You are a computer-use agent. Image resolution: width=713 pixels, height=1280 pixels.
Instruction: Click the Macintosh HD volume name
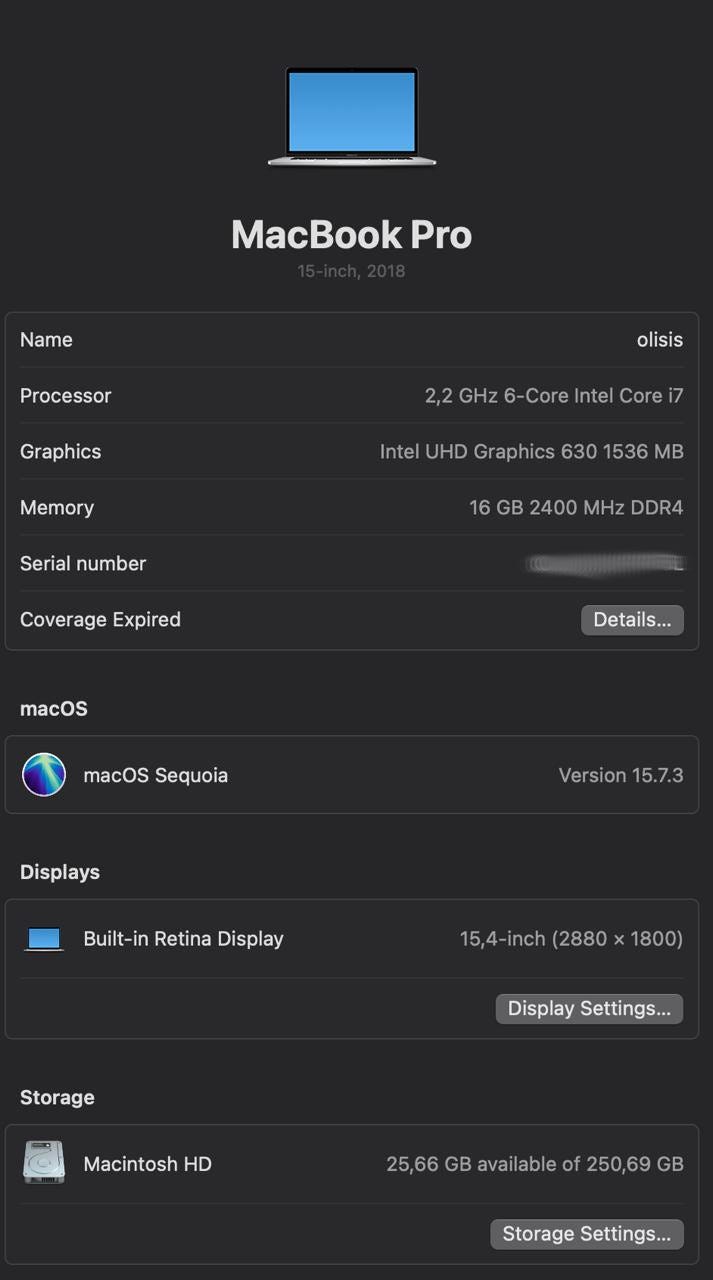[147, 1164]
